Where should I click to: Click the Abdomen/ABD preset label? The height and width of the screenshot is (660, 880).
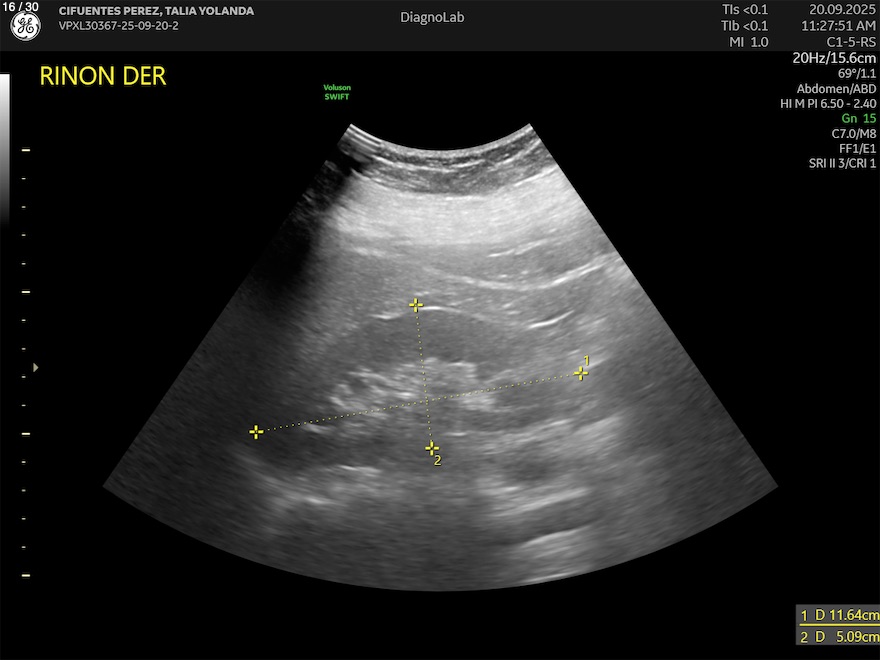click(x=841, y=88)
